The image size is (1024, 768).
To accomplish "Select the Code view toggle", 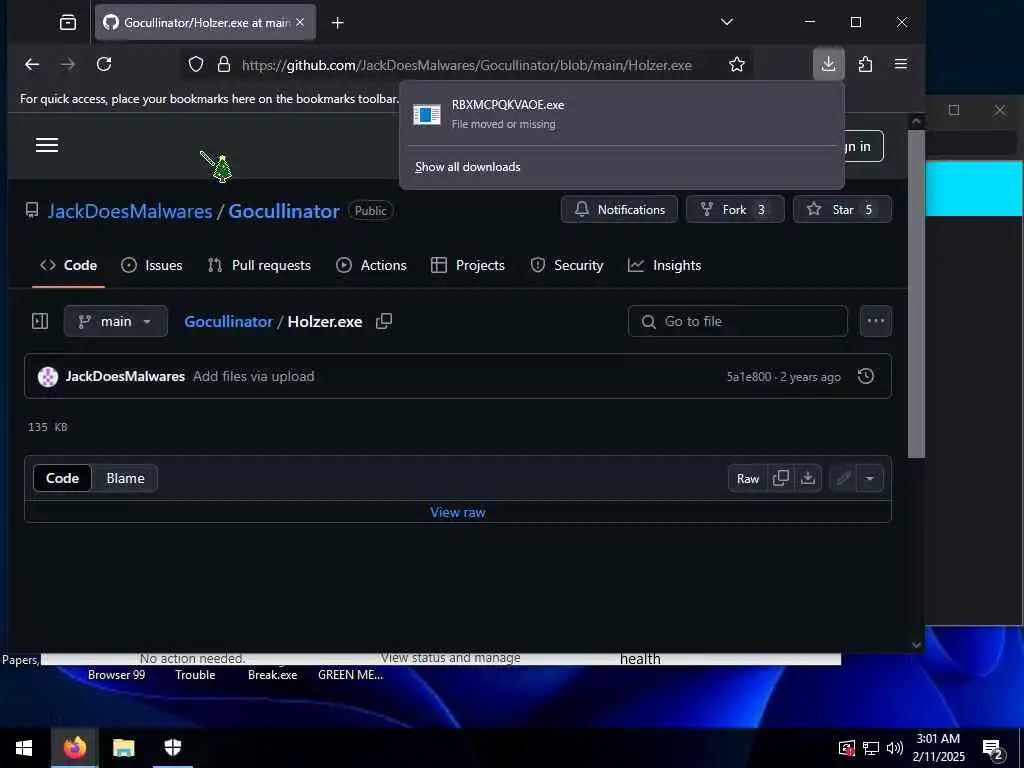I will pyautogui.click(x=62, y=478).
